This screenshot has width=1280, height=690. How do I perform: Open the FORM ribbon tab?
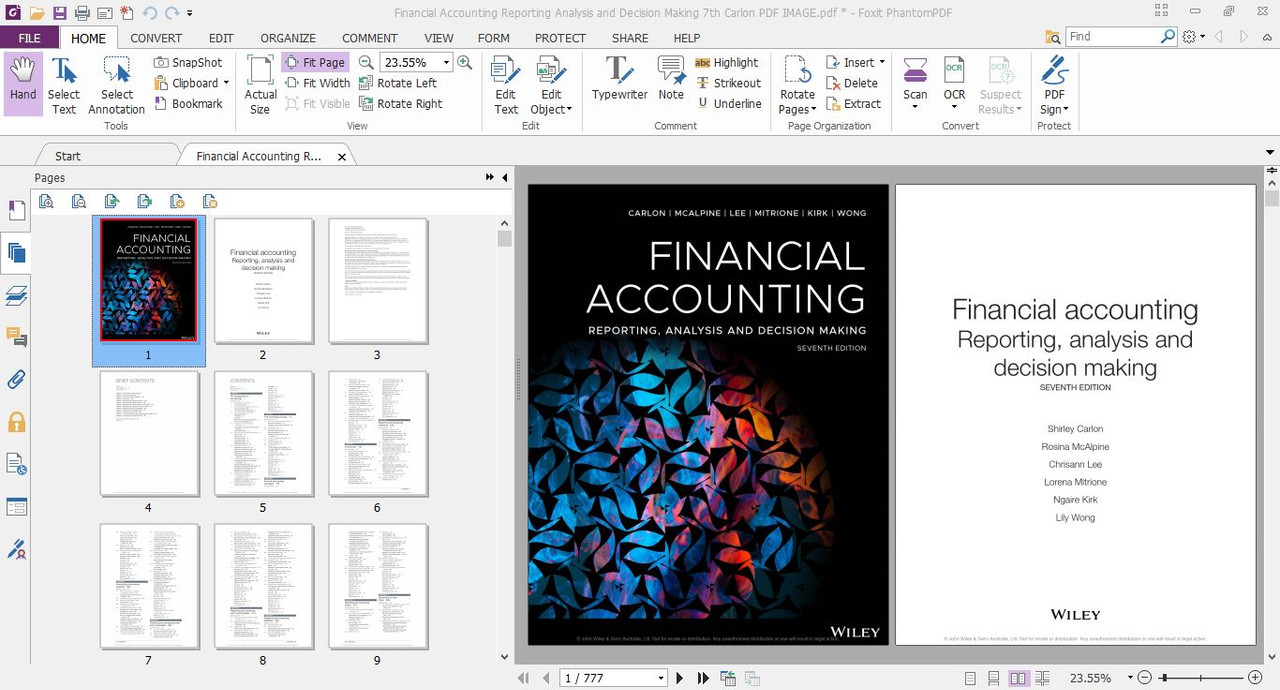(x=494, y=38)
